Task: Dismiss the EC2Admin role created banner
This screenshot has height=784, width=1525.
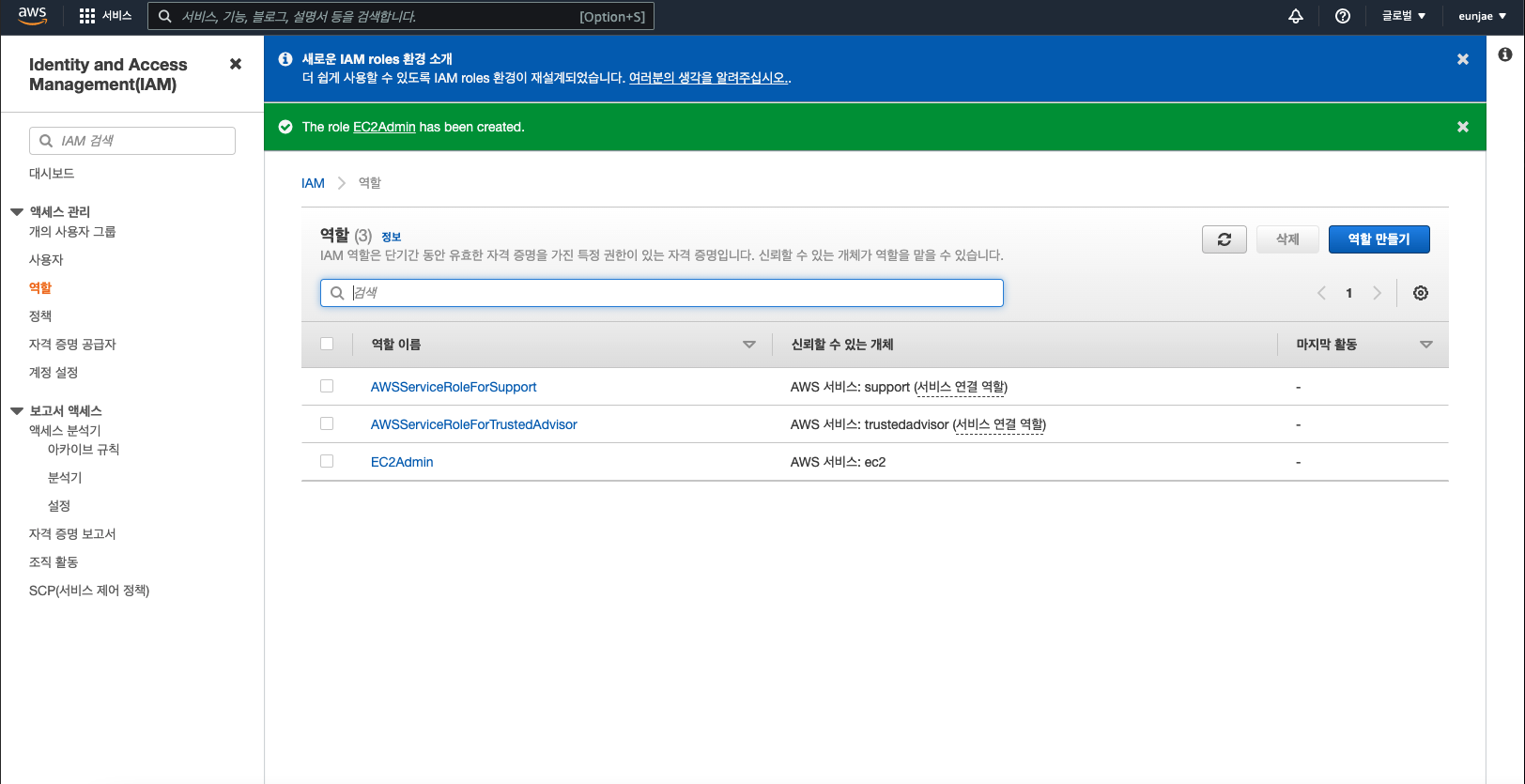Action: click(1463, 127)
